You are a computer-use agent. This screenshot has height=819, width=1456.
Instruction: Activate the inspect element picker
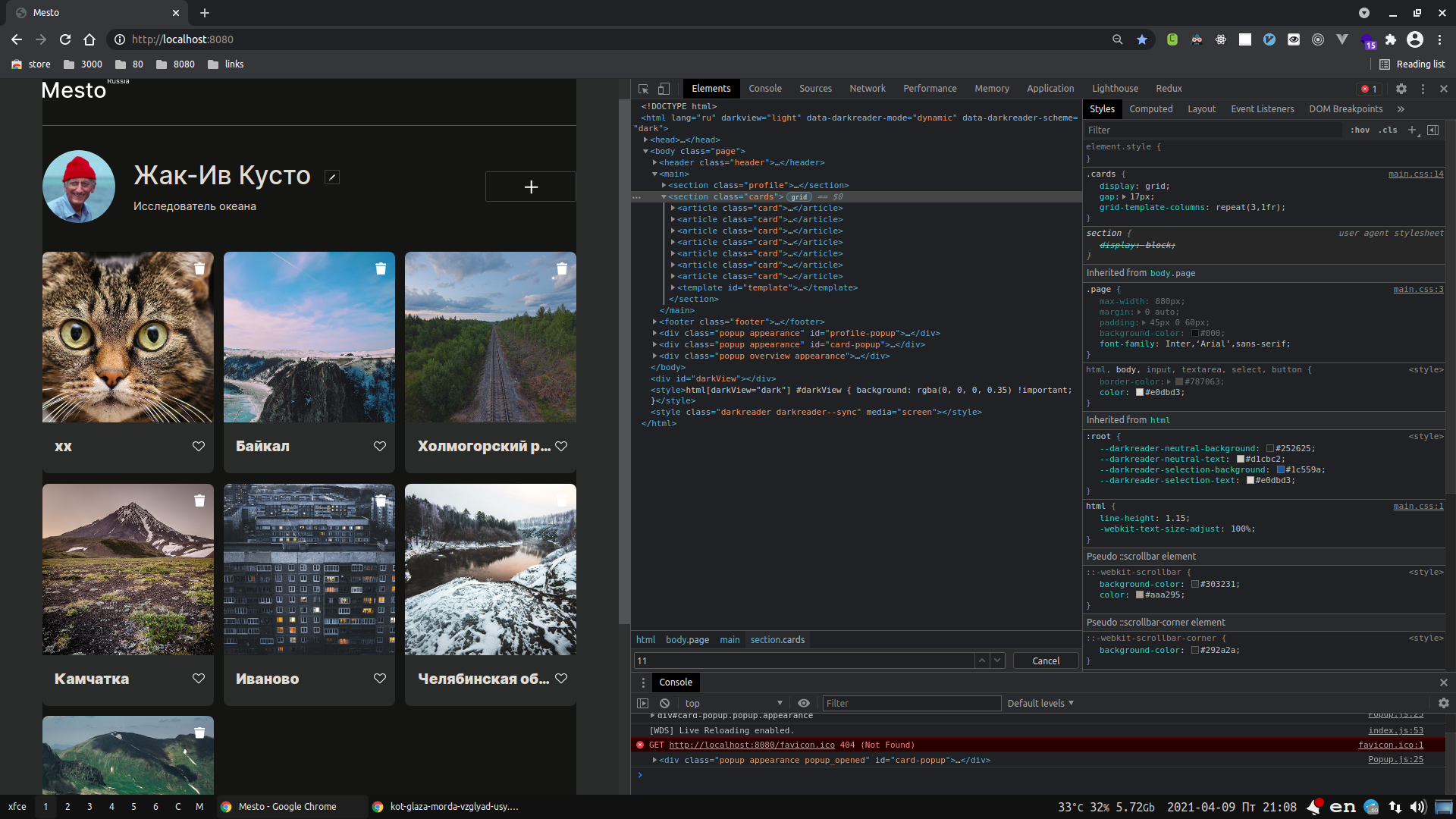coord(643,89)
